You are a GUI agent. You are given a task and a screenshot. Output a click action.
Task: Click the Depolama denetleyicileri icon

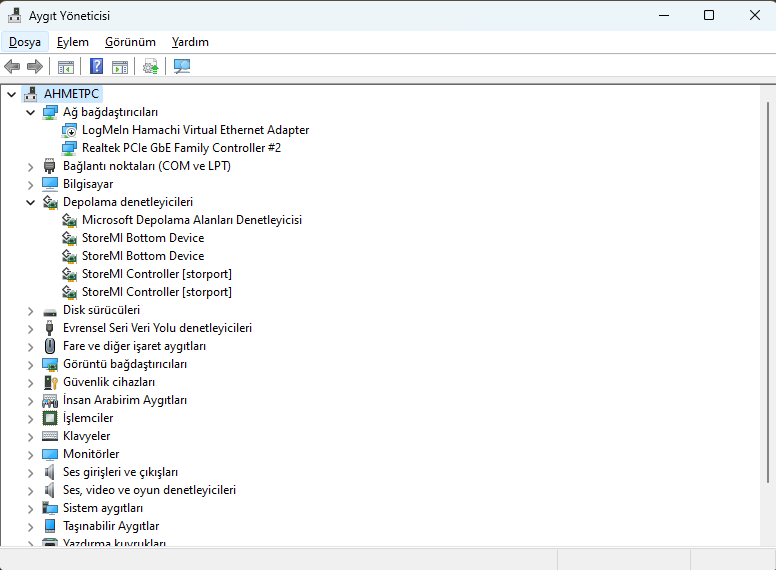coord(49,202)
